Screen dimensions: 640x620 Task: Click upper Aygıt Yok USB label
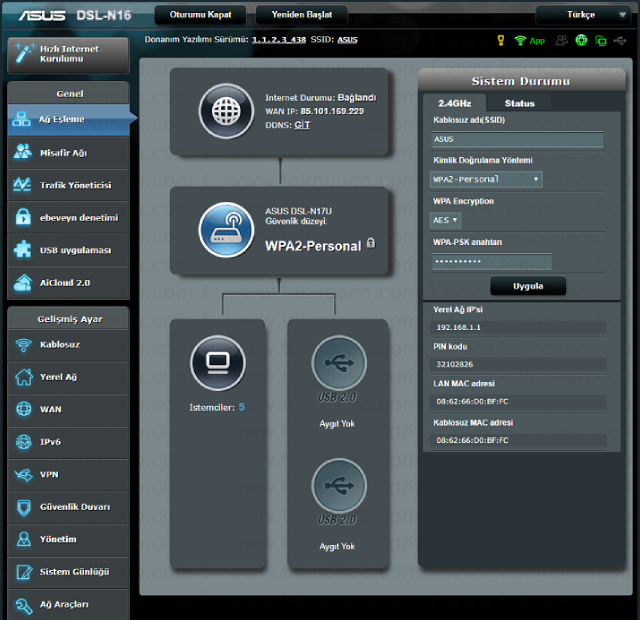pos(337,424)
